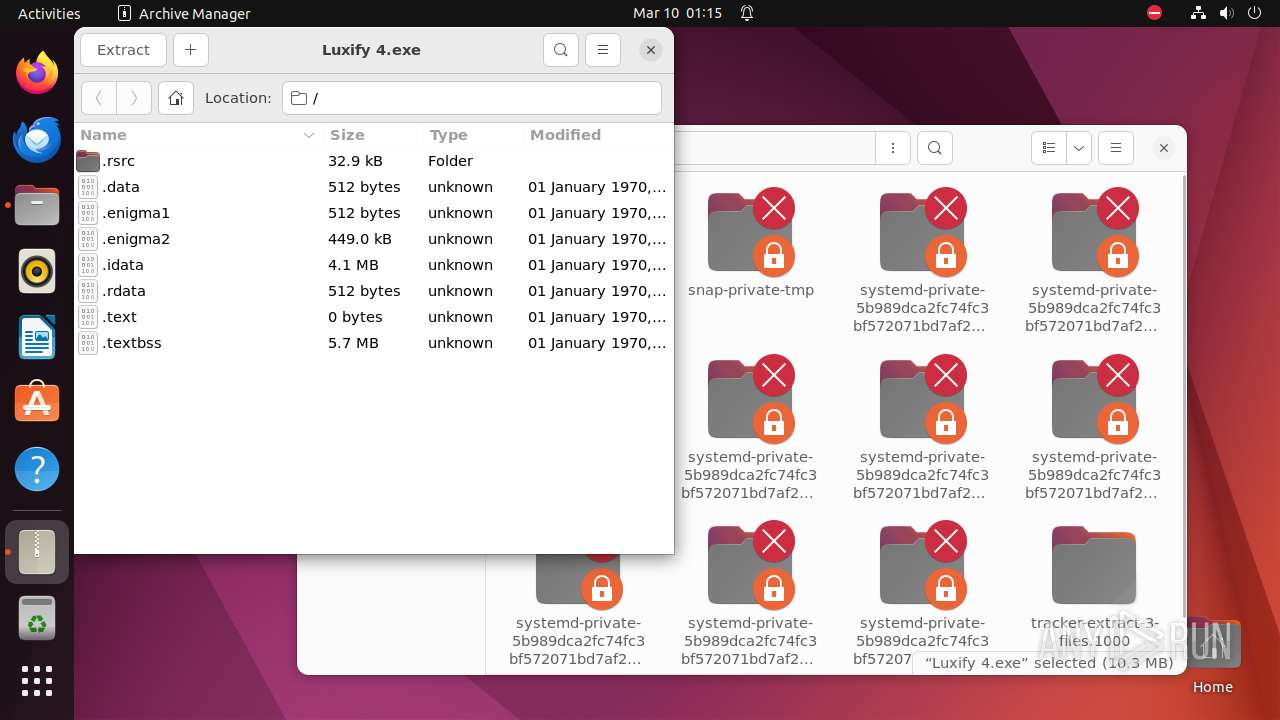Screen dimensions: 1280x720
Task: Open the system power menu icon
Action: tap(1255, 13)
